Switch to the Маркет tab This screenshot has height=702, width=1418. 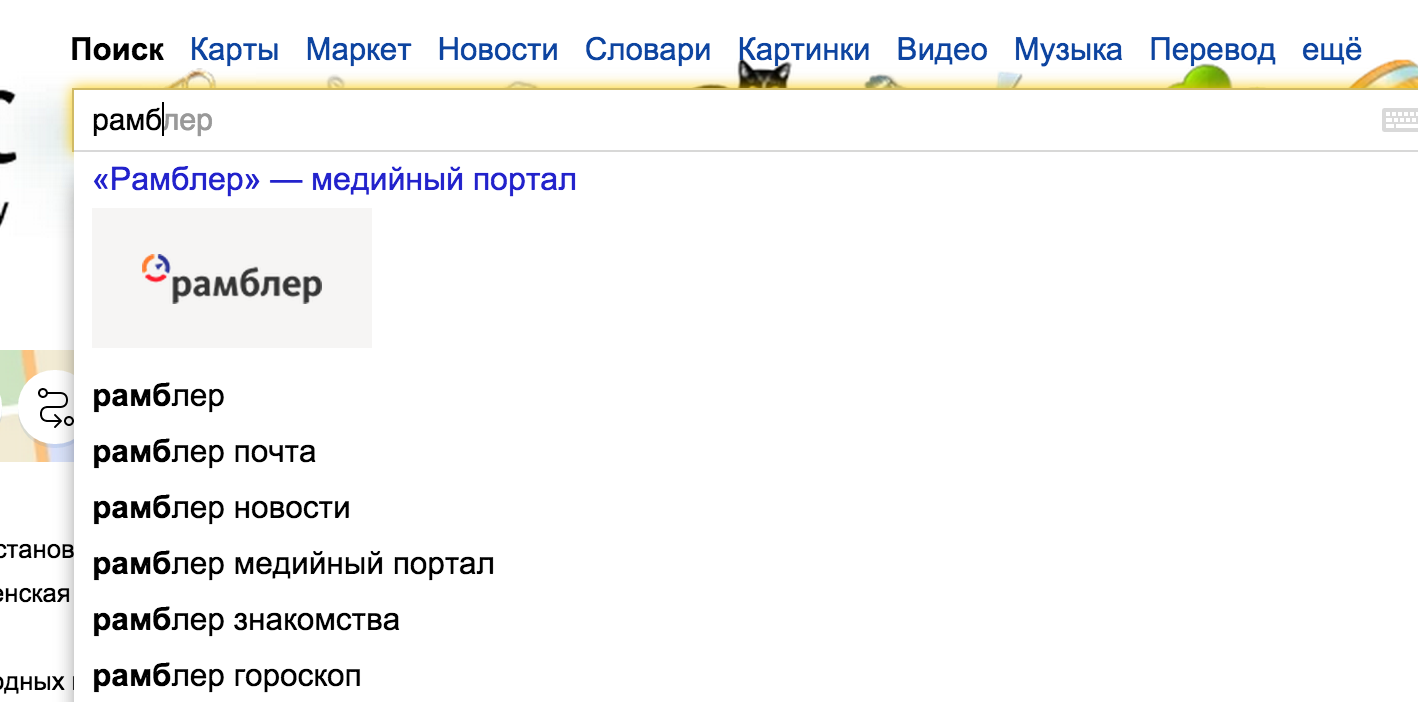[x=358, y=50]
